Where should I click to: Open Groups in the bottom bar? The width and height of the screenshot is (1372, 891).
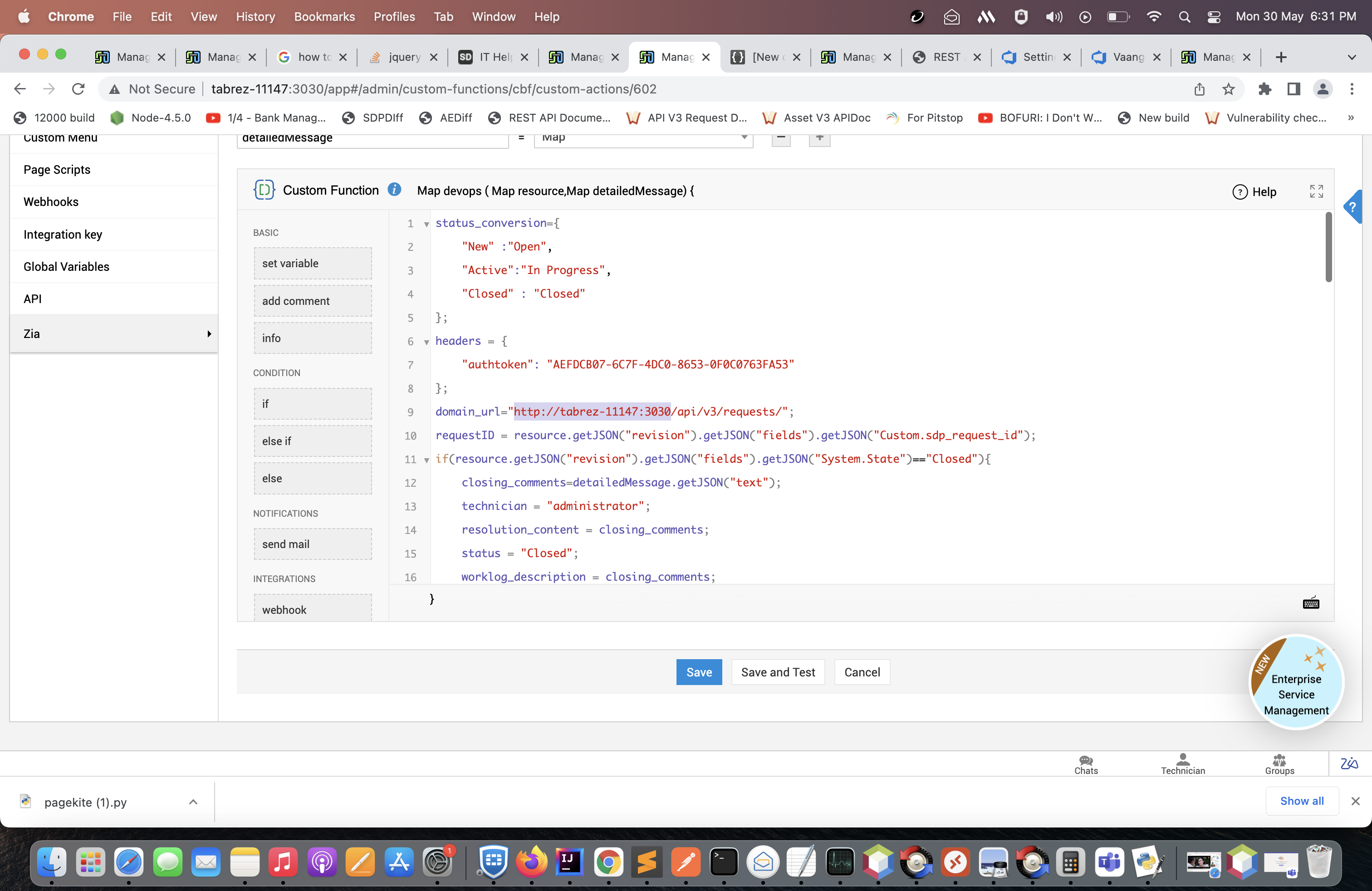click(1279, 765)
